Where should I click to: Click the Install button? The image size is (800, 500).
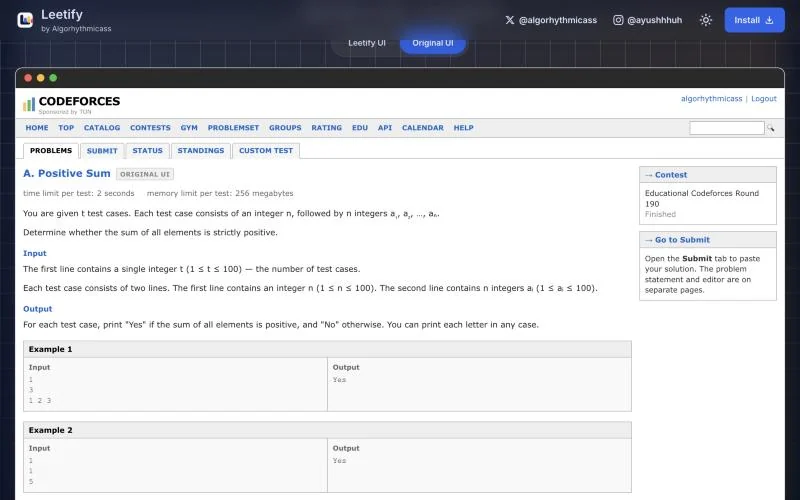point(754,20)
